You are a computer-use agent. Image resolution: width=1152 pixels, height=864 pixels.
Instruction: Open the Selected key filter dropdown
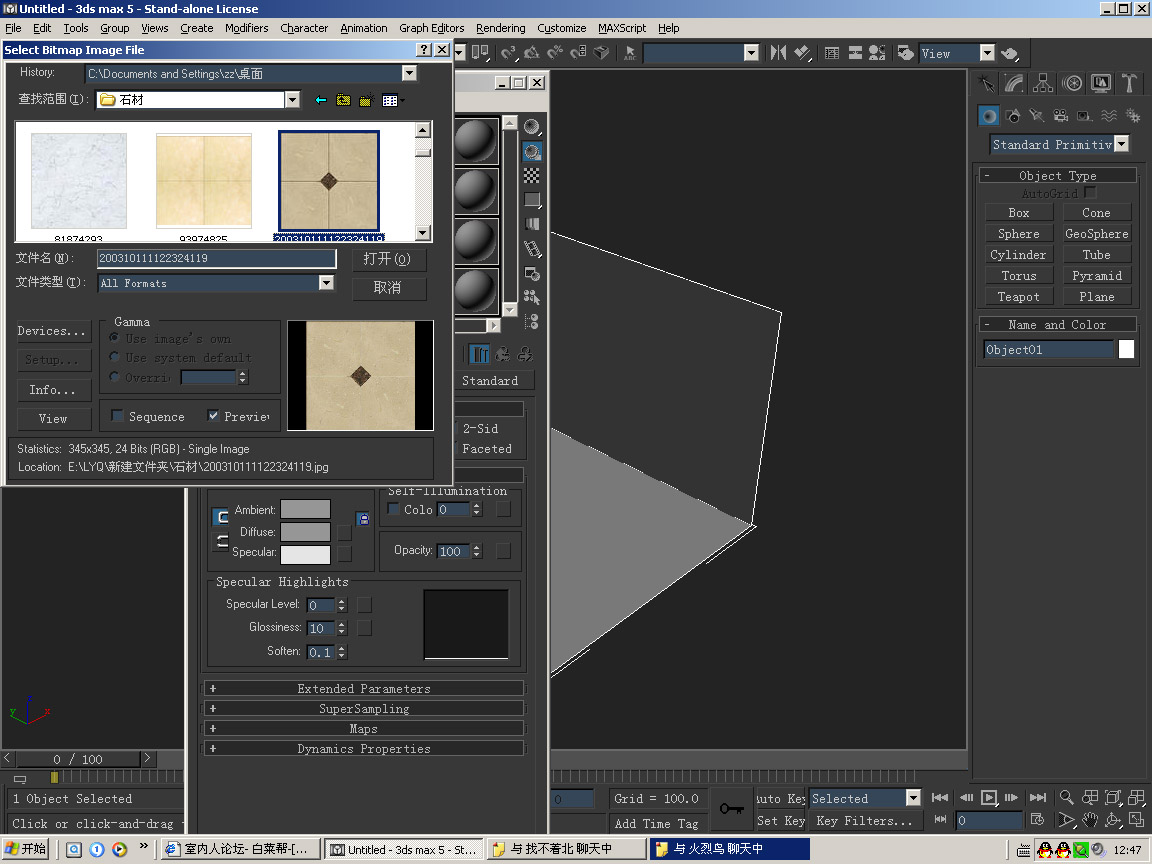(x=913, y=798)
